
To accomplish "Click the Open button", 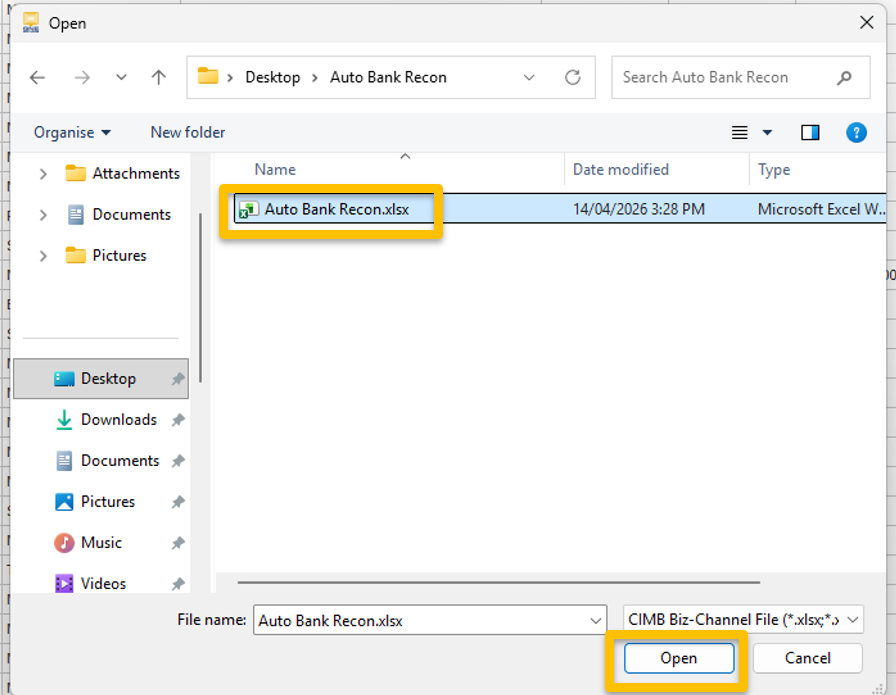I will point(678,658).
